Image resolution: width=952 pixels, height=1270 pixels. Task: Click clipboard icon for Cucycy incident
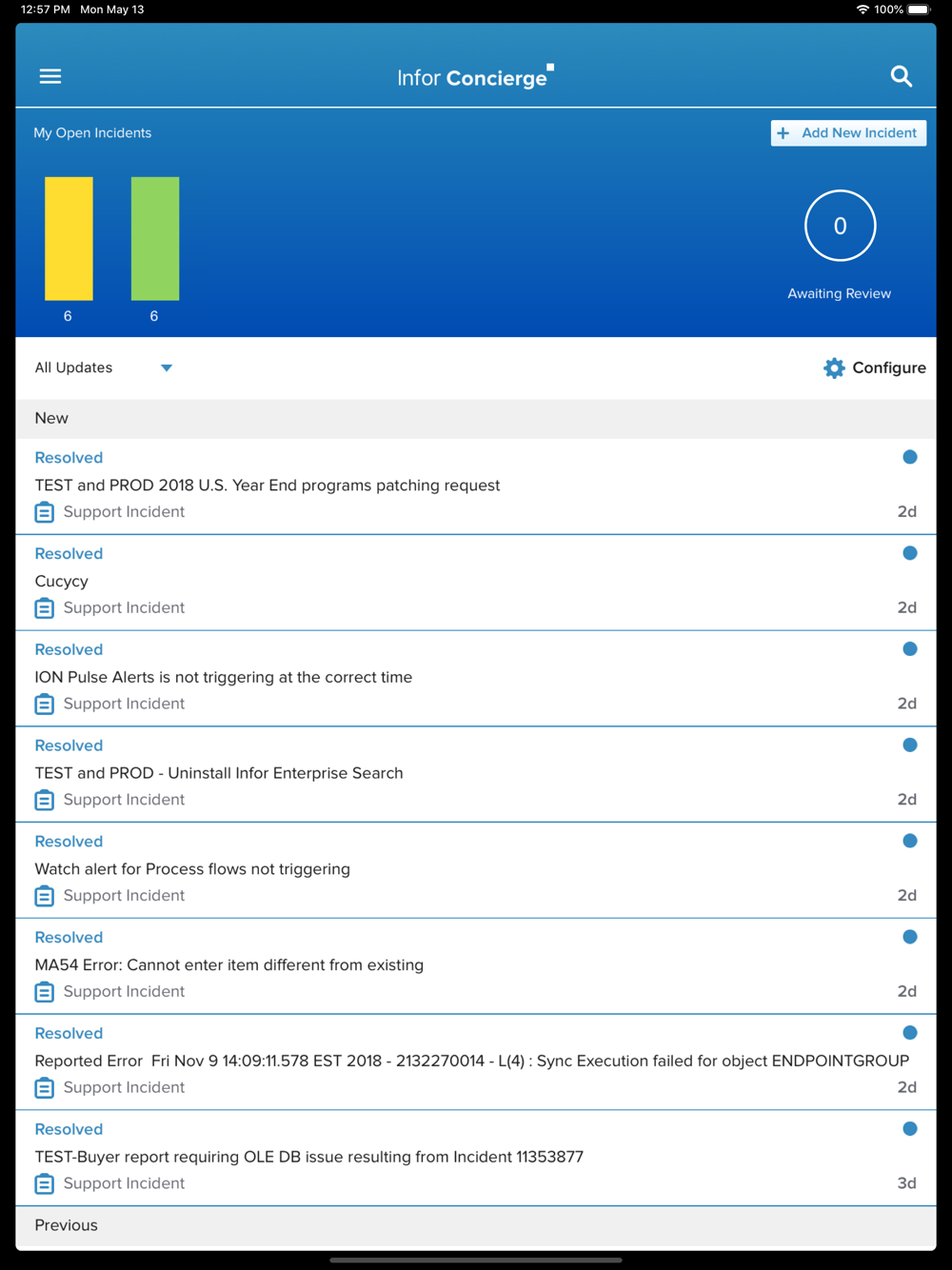point(45,608)
